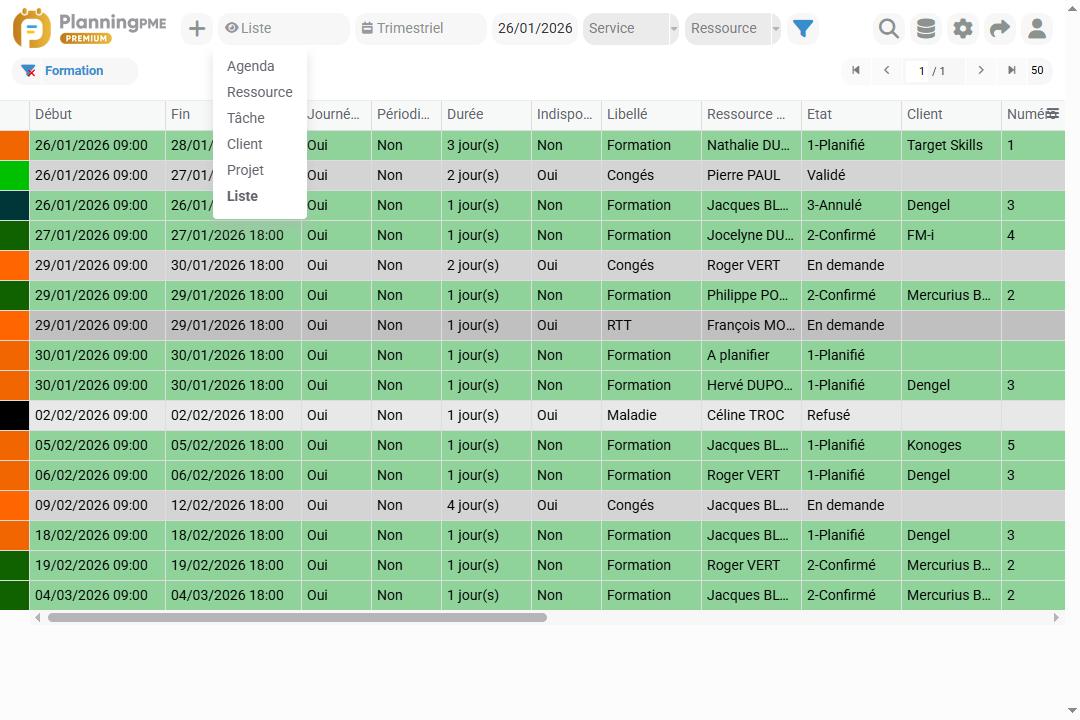The image size is (1080, 720).
Task: Select RTT label cell
Action: point(651,325)
